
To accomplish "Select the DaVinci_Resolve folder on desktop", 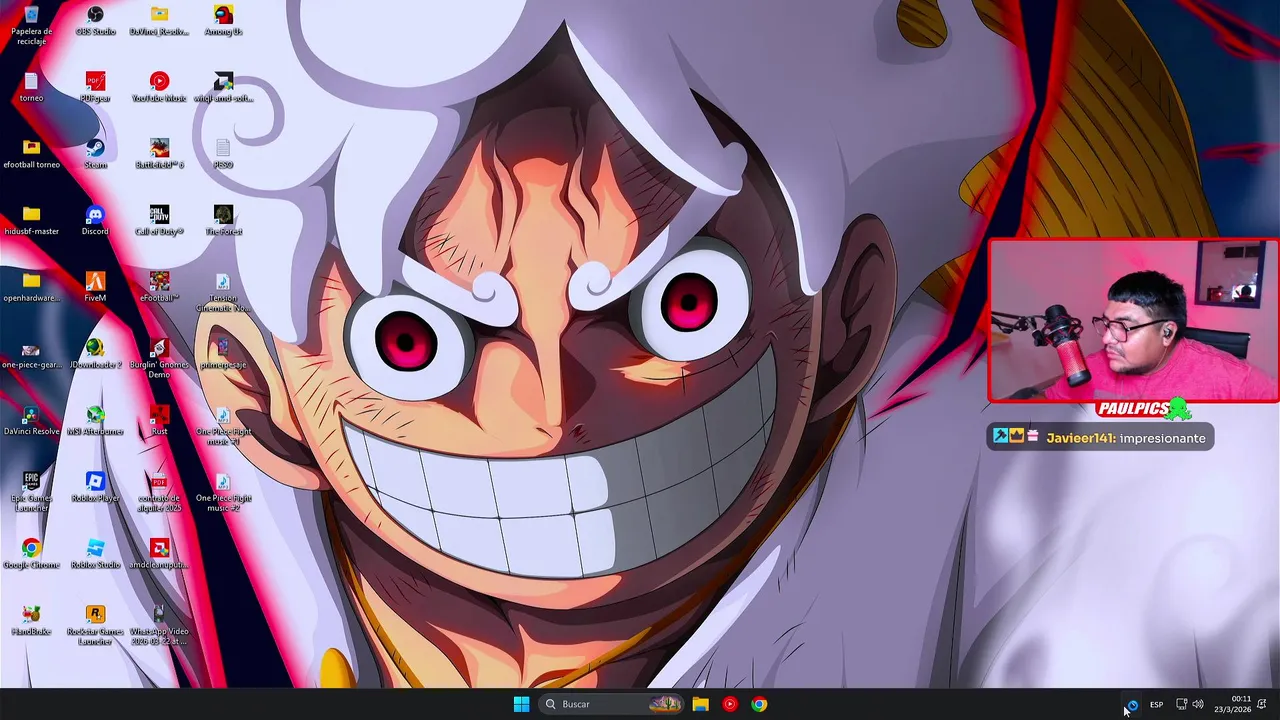I will coord(159,21).
